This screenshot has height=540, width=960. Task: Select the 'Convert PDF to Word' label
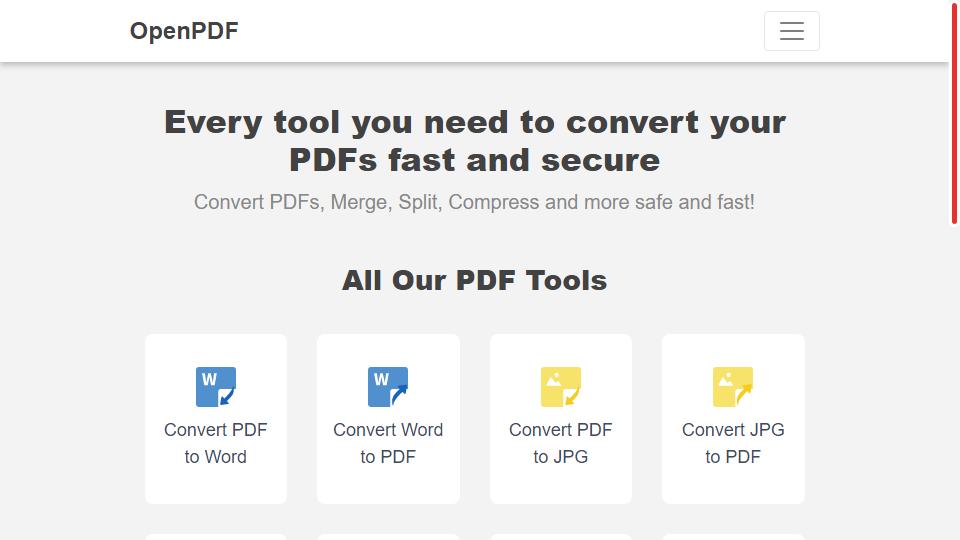(216, 443)
